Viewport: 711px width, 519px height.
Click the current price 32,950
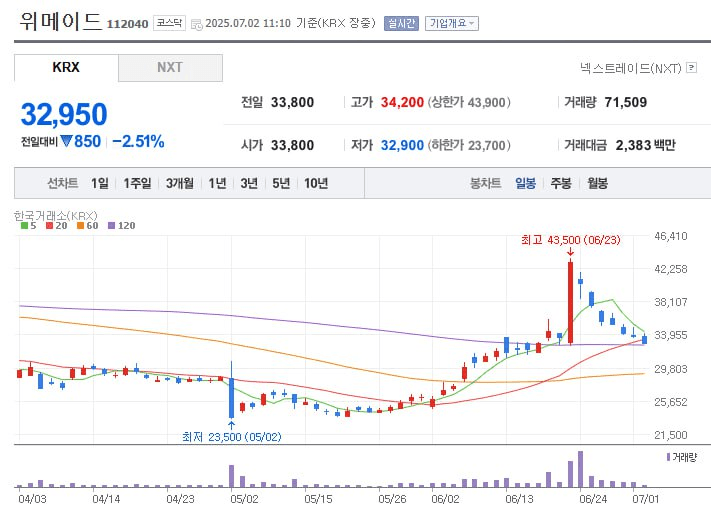click(64, 114)
